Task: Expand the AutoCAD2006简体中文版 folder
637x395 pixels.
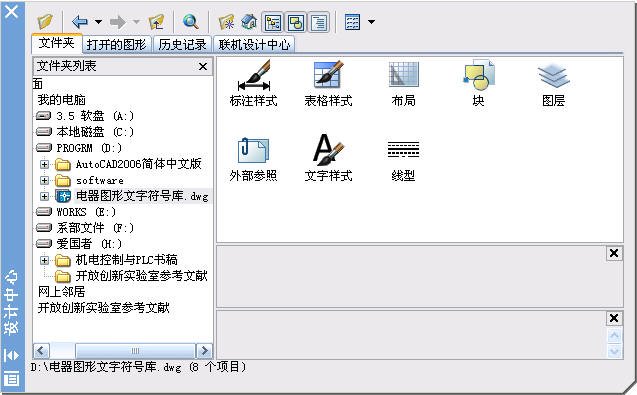Action: pos(44,164)
